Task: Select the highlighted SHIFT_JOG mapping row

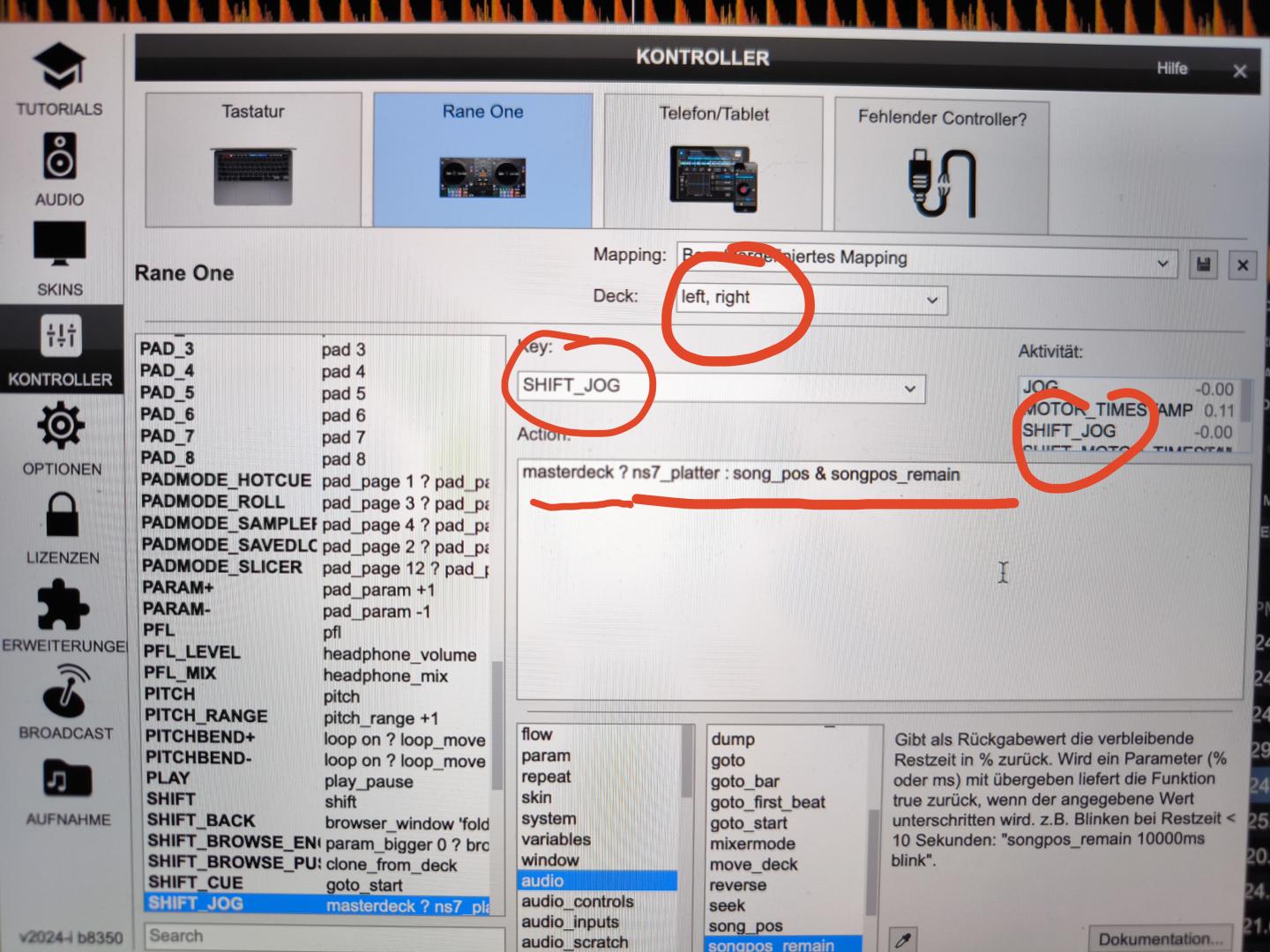Action: [x=317, y=904]
